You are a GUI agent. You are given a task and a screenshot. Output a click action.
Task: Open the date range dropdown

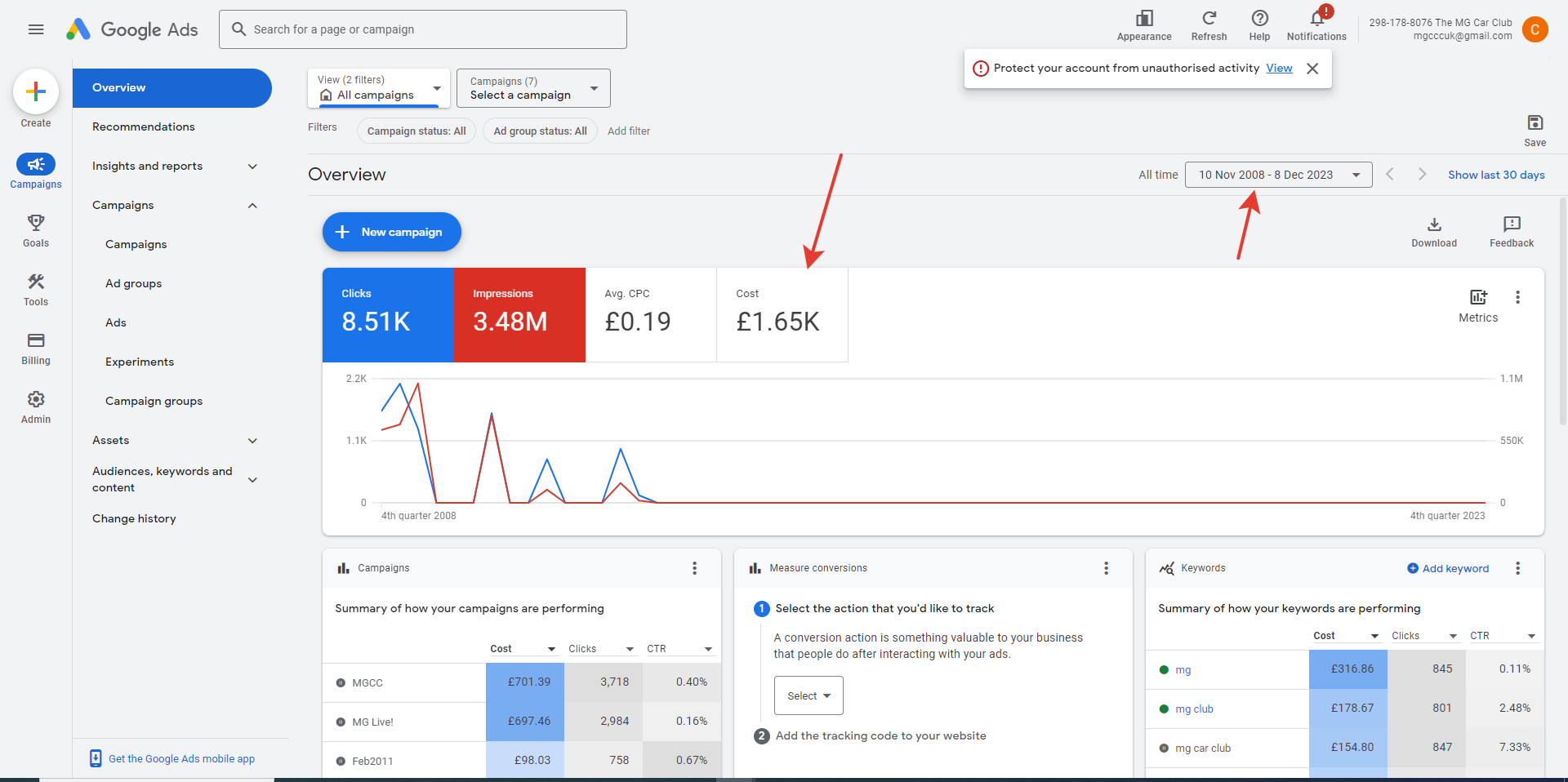click(1279, 175)
